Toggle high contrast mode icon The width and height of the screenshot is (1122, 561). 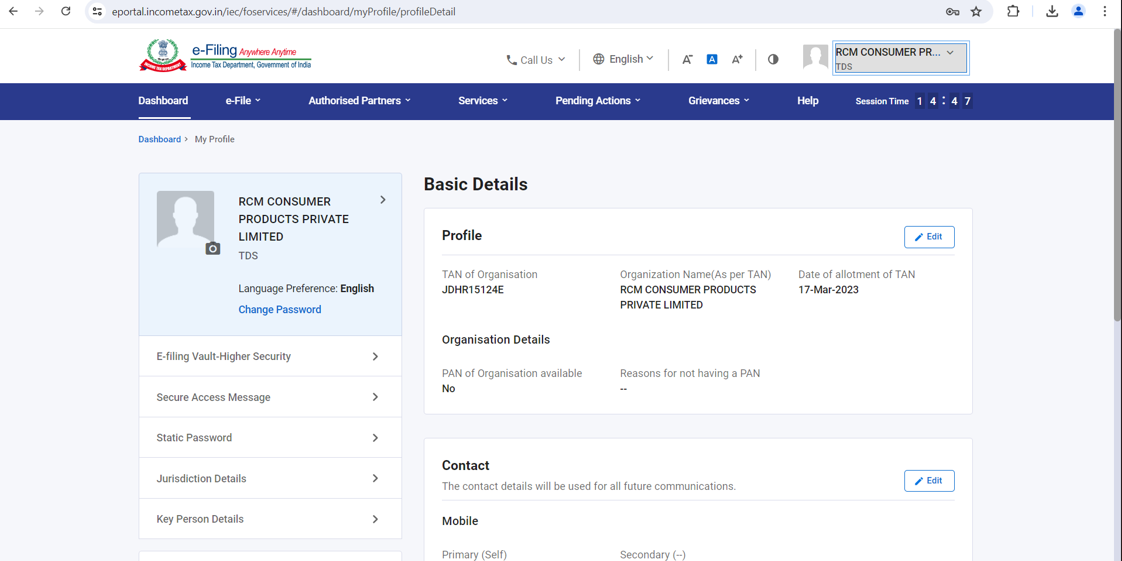click(773, 59)
